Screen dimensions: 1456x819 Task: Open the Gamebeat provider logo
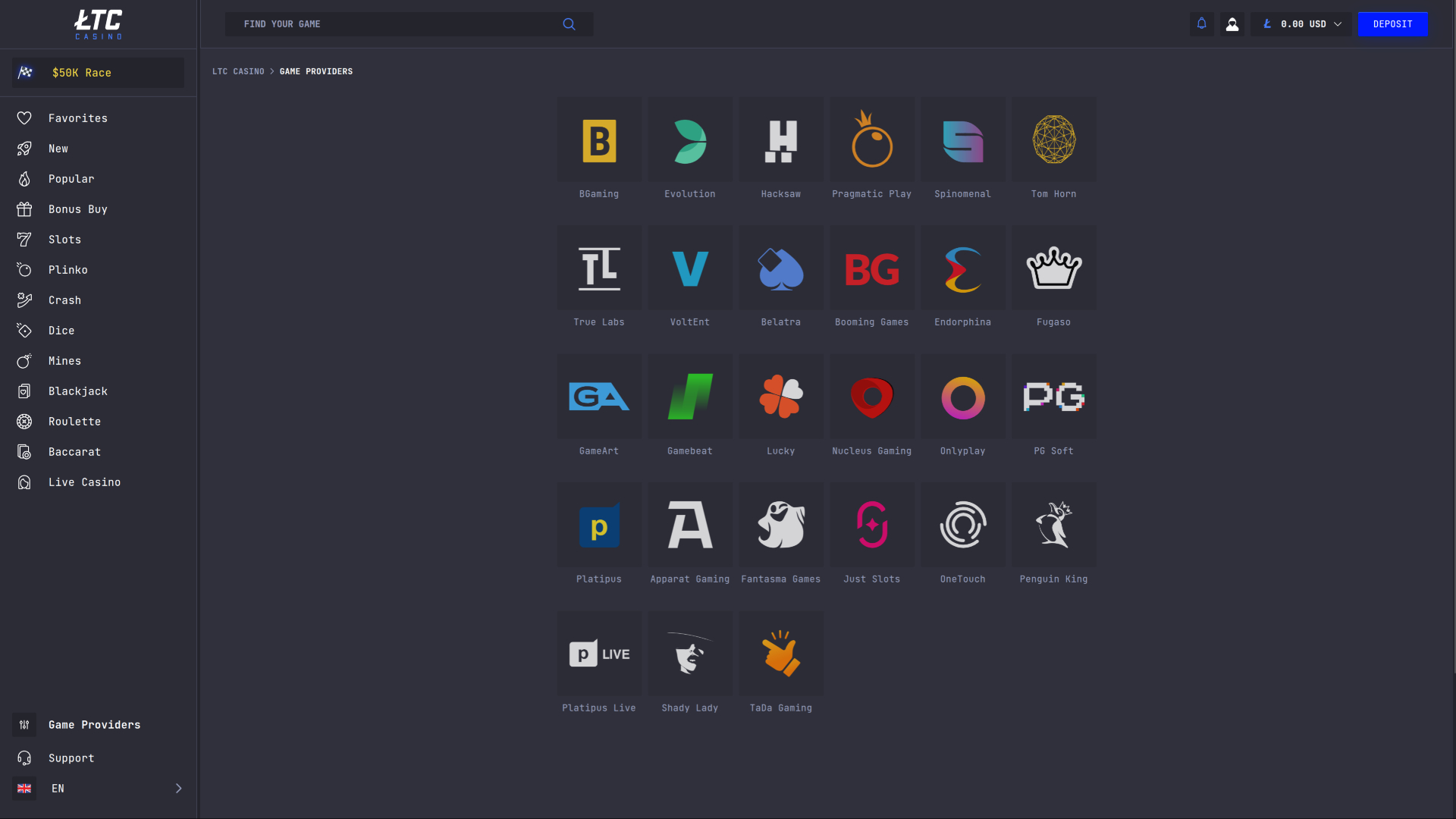tap(690, 397)
